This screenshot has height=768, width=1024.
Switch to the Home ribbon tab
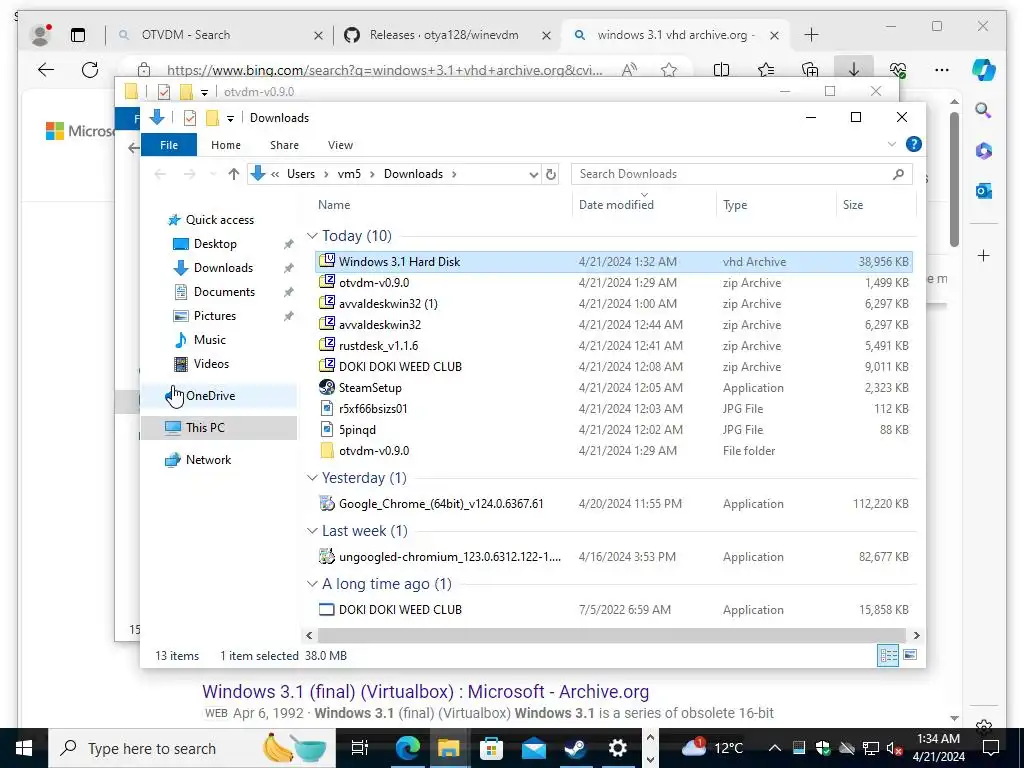click(225, 145)
